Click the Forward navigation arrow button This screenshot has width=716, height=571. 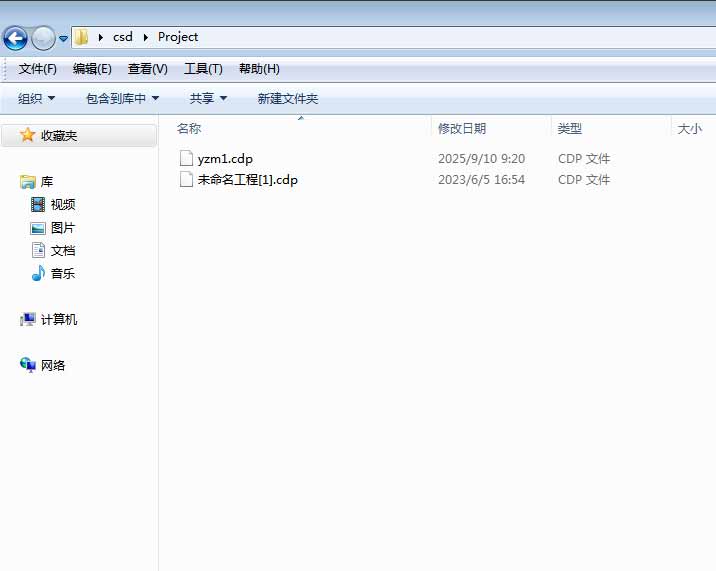(43, 38)
